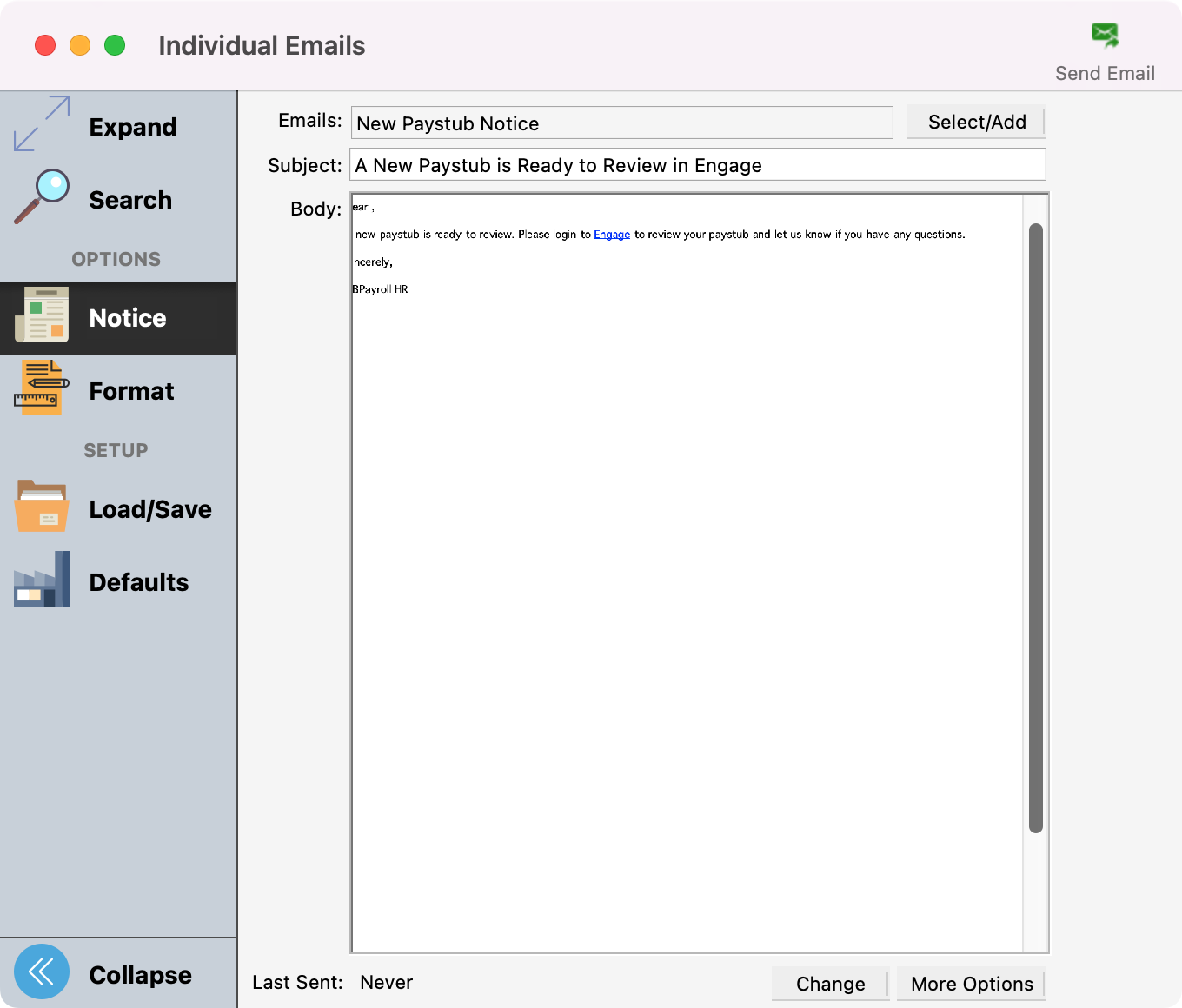Click into the Emails field
Image resolution: width=1182 pixels, height=1008 pixels.
pos(621,123)
